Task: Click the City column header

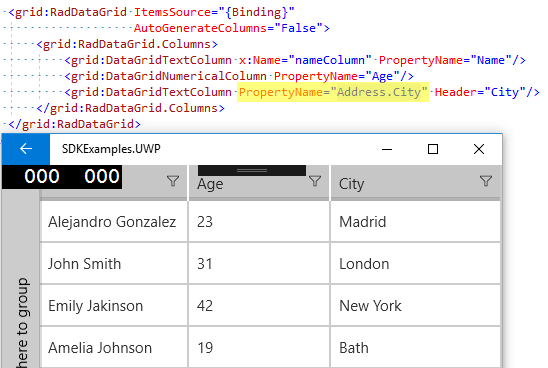Action: click(x=415, y=183)
